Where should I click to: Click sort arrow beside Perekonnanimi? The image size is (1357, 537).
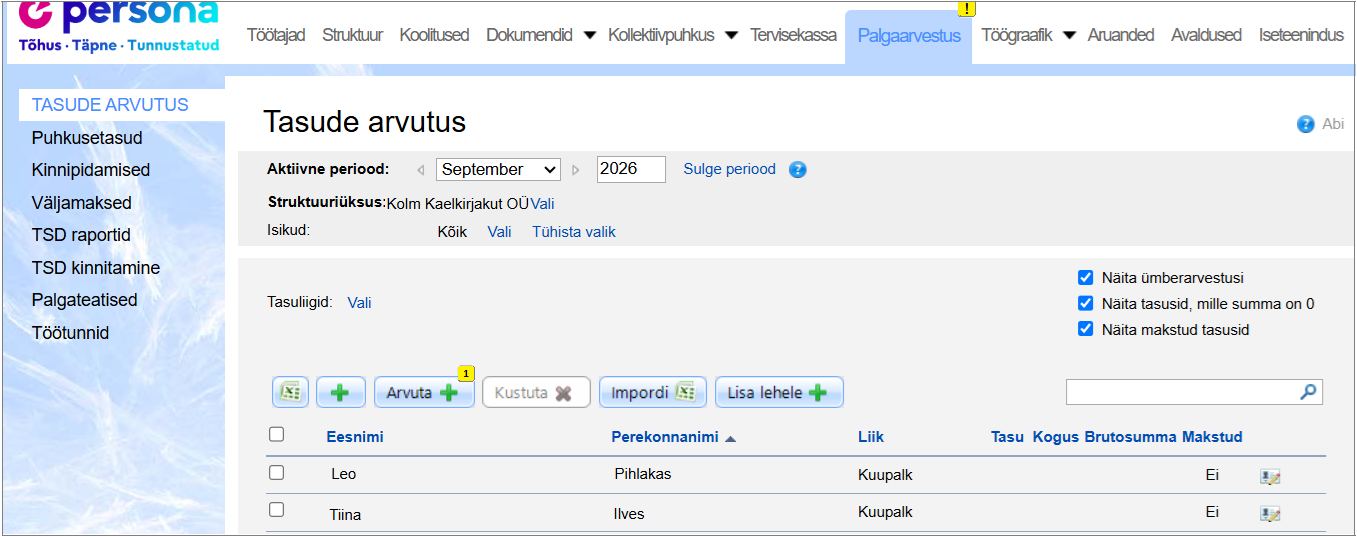tap(730, 438)
